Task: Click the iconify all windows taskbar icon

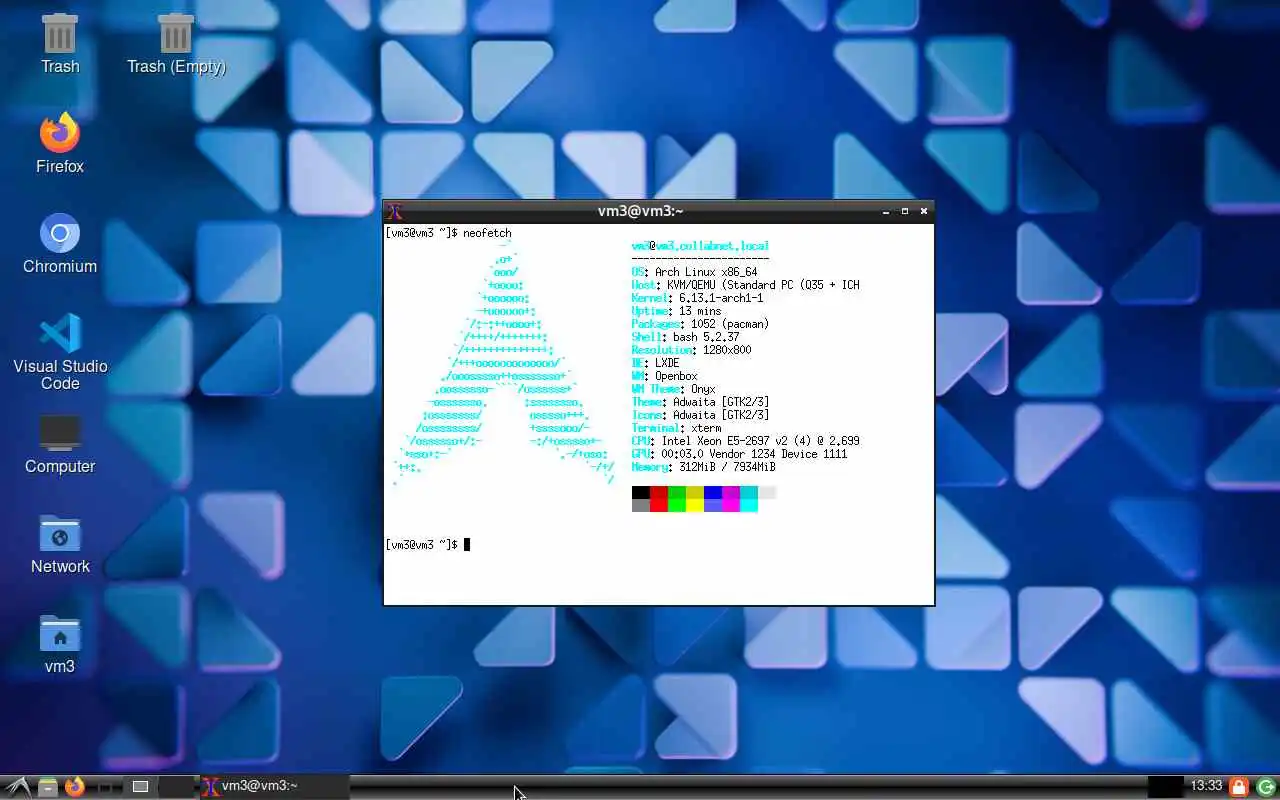Action: [x=106, y=787]
